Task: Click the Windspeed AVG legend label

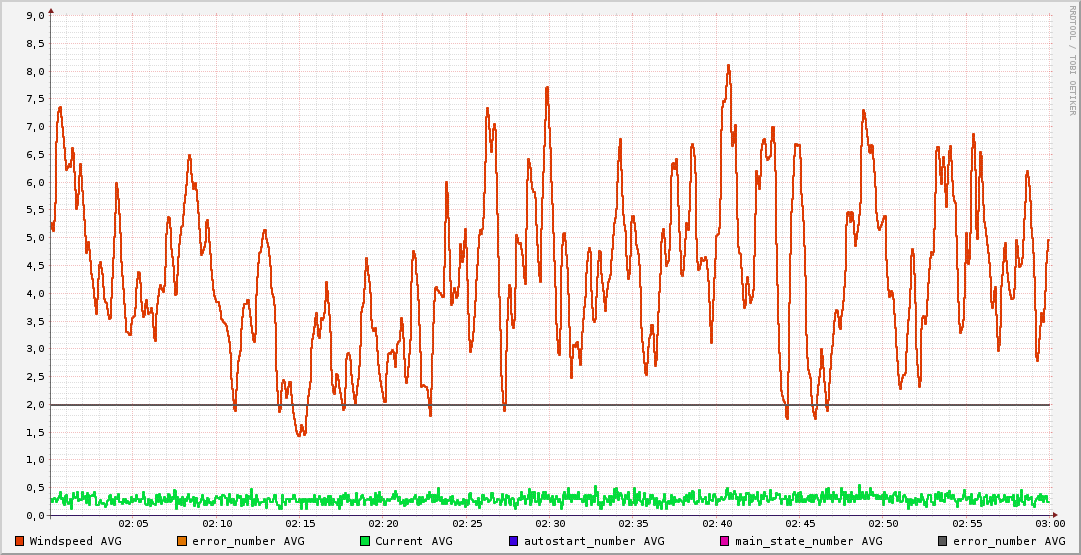Action: click(x=76, y=541)
